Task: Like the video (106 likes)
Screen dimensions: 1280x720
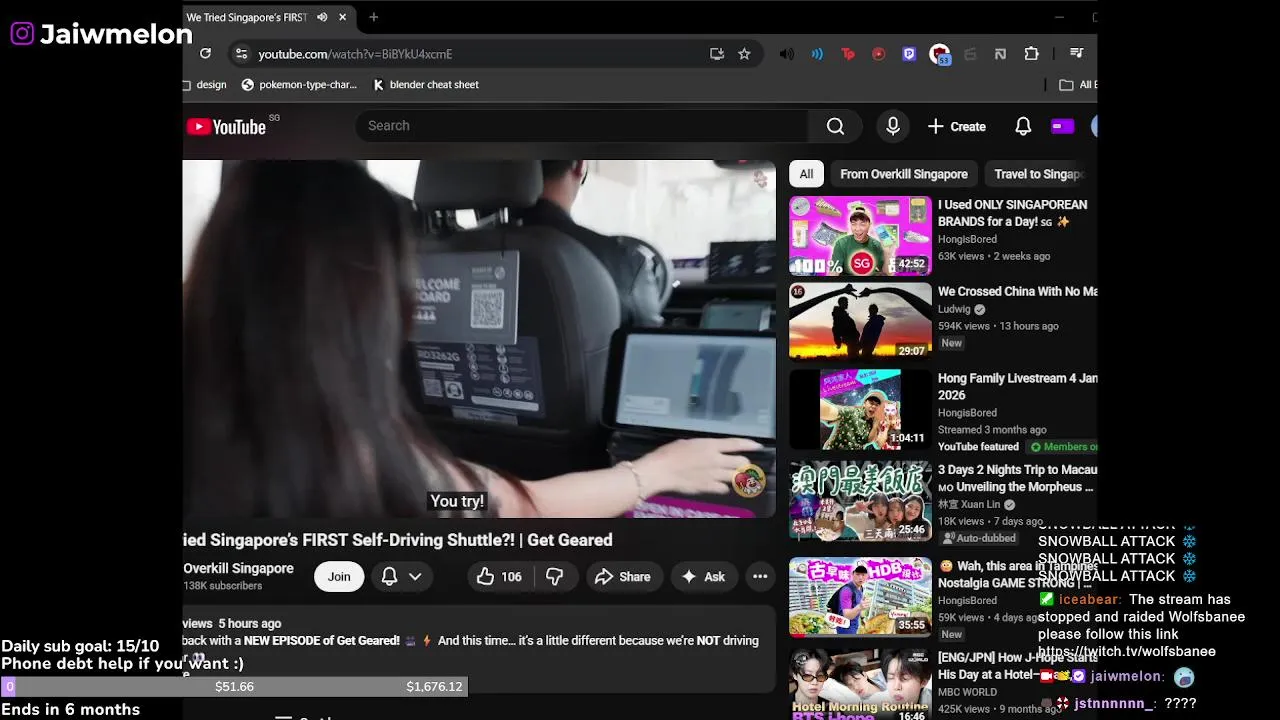Action: click(x=500, y=577)
